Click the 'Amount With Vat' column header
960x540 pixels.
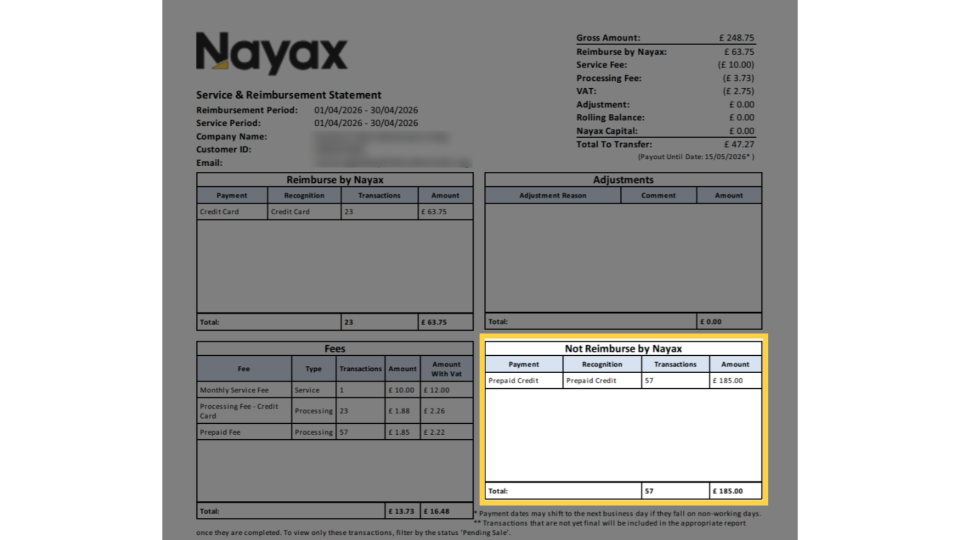[x=446, y=369]
